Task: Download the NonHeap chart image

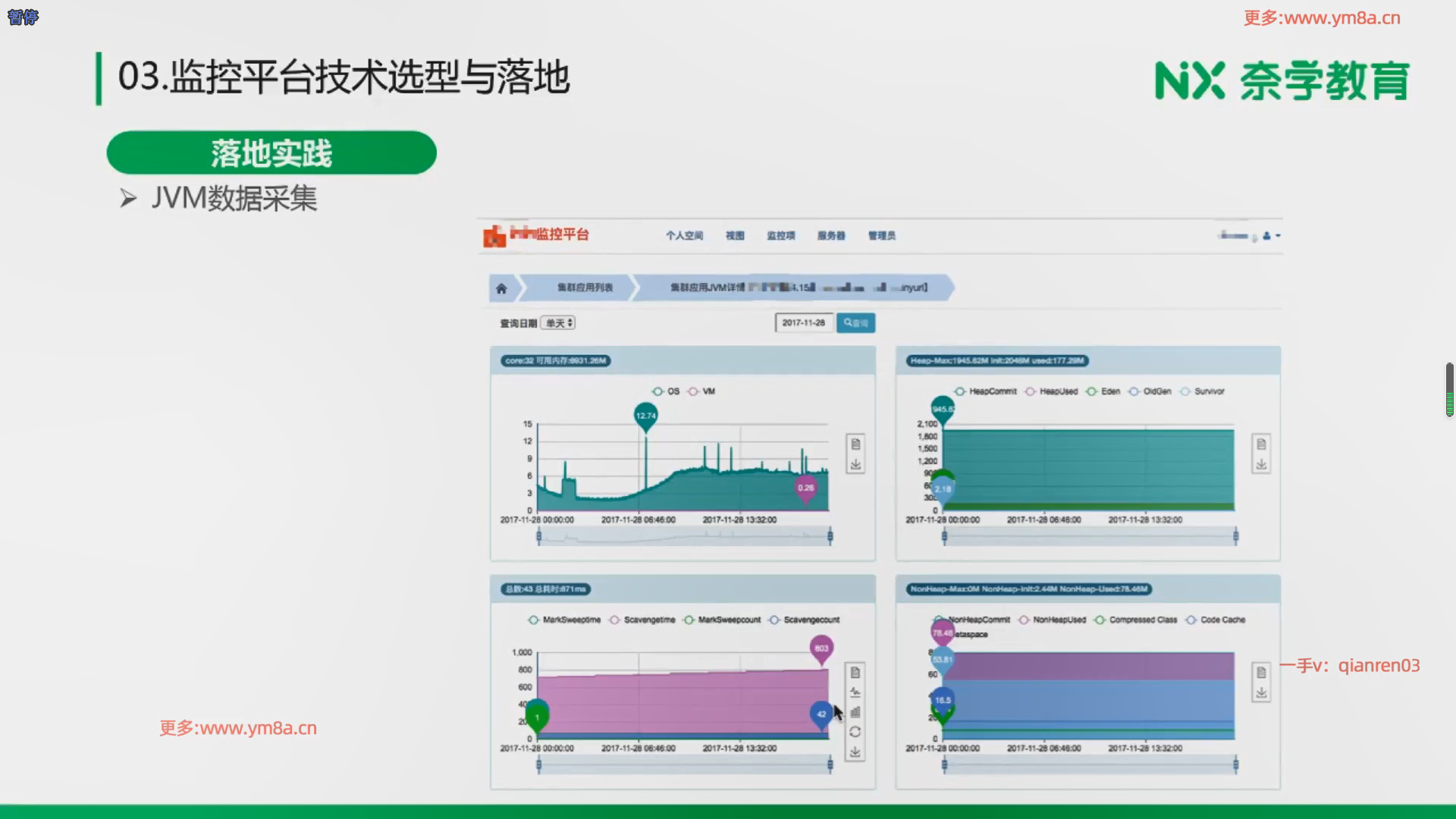Action: [1261, 692]
